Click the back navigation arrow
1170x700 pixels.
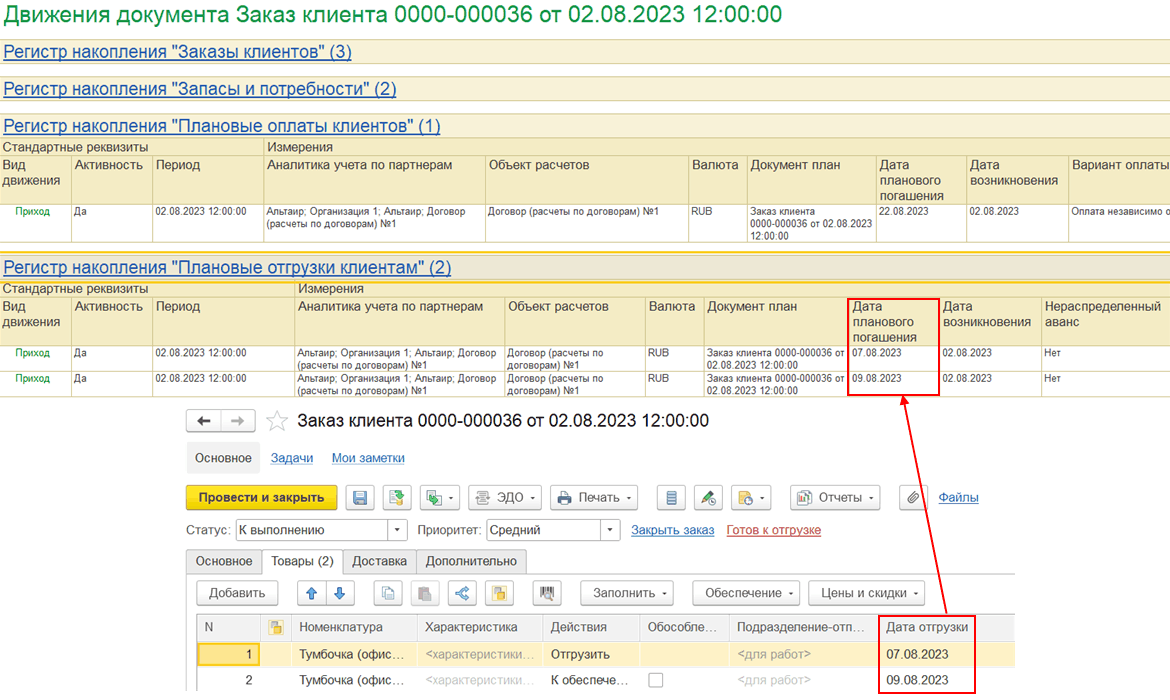tap(204, 421)
